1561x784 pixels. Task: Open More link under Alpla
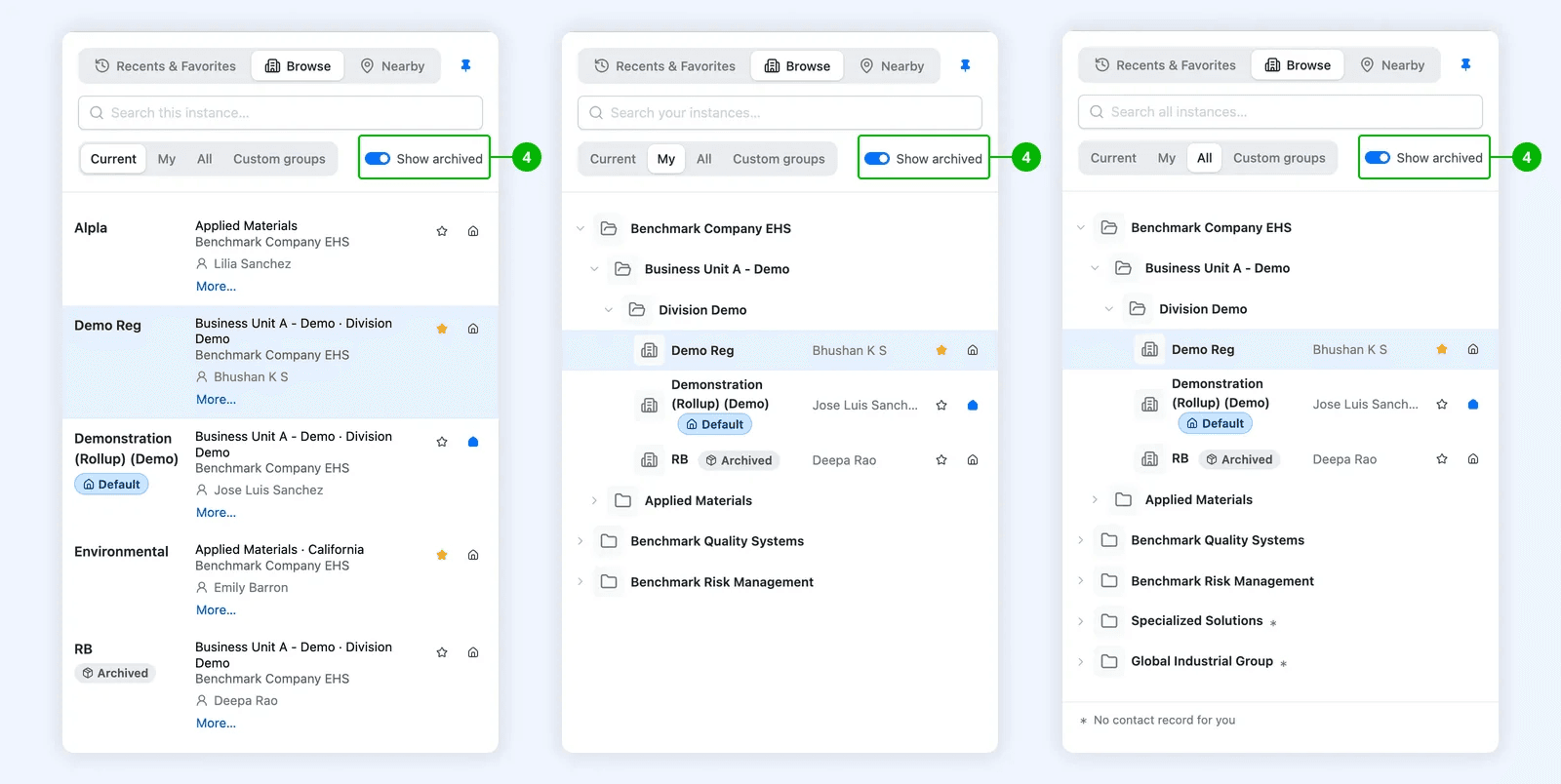pos(216,287)
